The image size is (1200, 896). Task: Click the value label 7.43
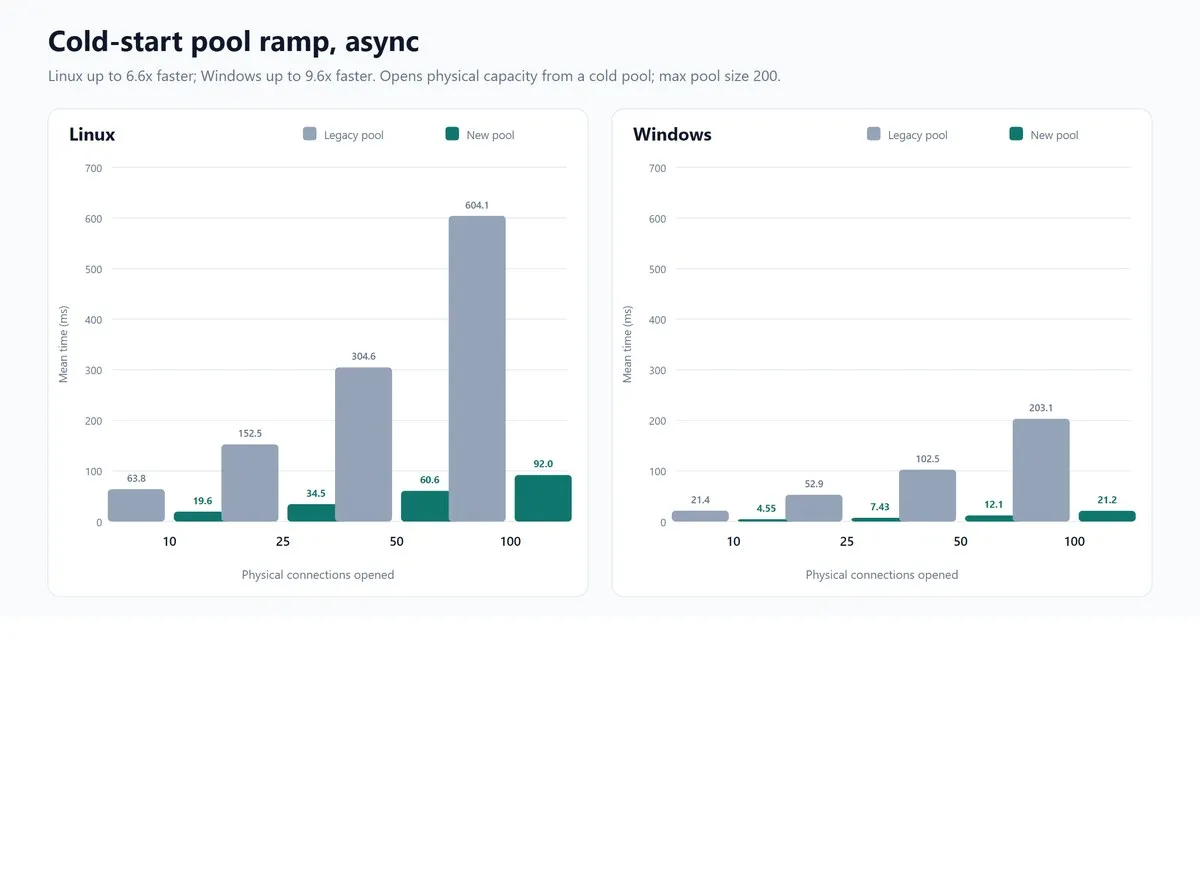(x=880, y=507)
